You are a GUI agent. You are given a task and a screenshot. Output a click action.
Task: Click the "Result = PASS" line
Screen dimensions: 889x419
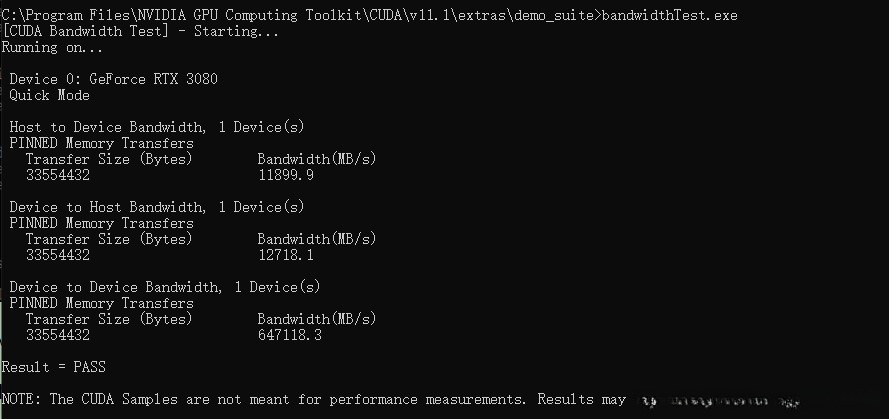pos(54,367)
